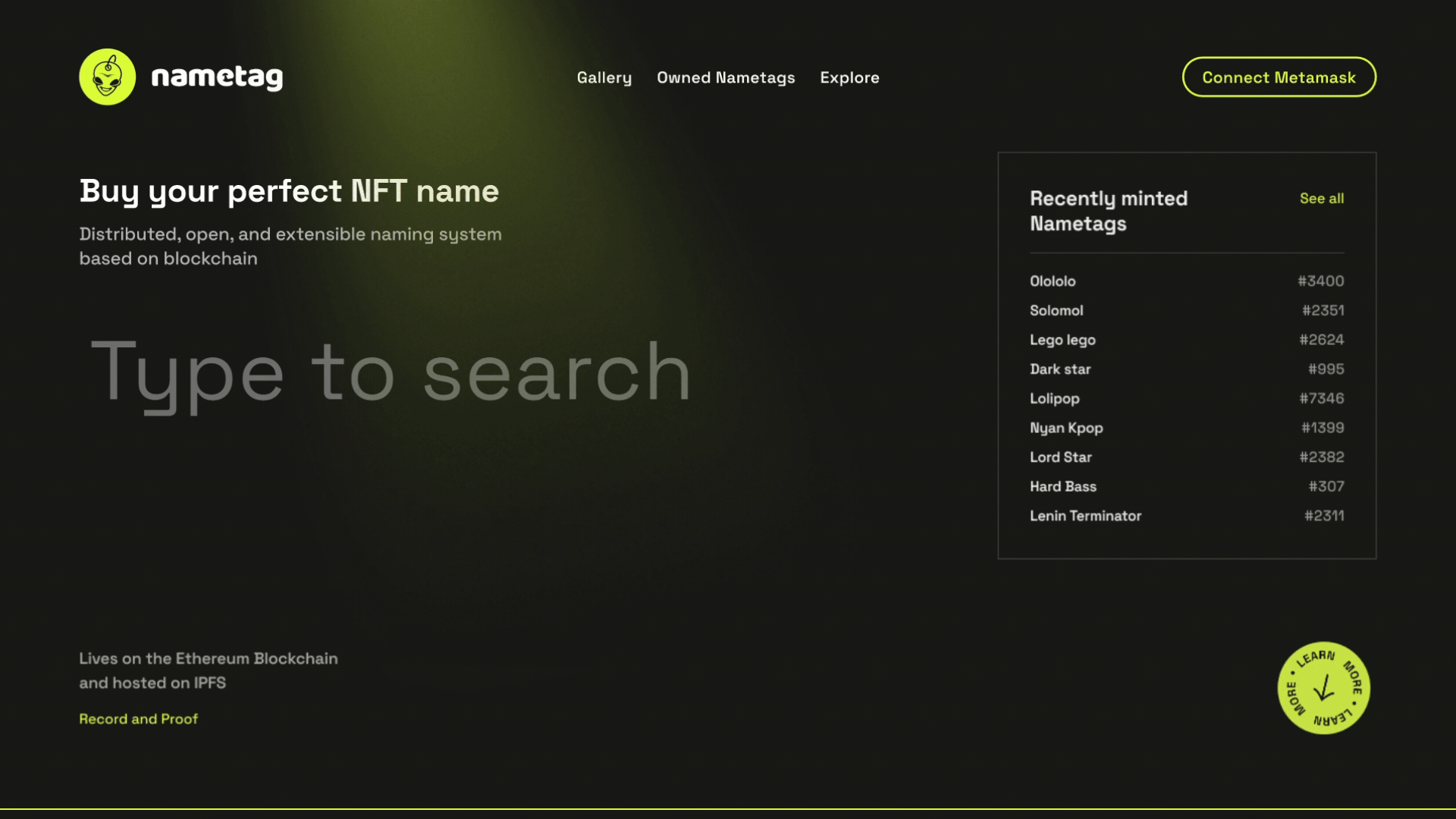Click the alien logo icon
1456x819 pixels.
click(x=108, y=77)
